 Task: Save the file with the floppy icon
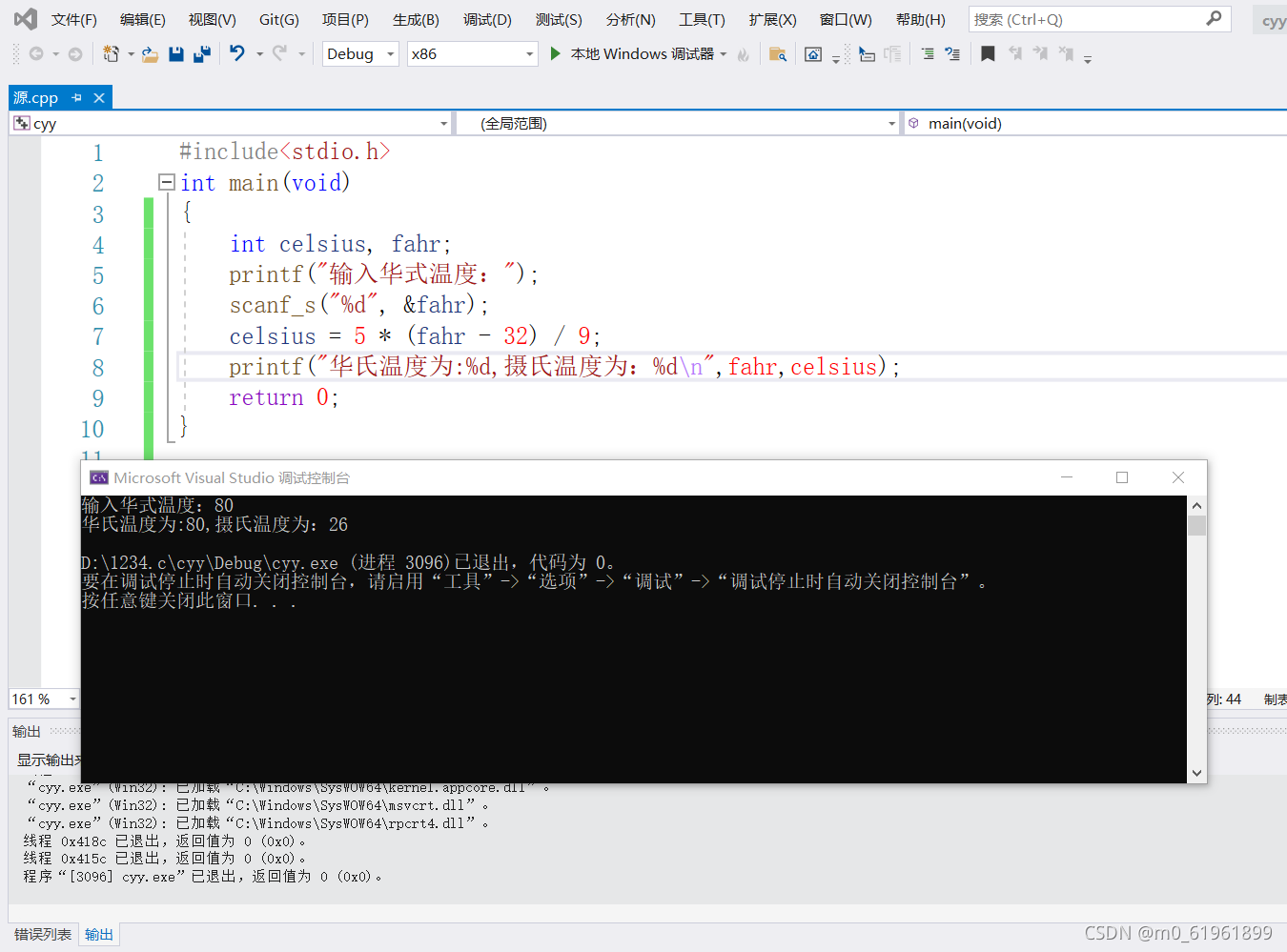176,54
